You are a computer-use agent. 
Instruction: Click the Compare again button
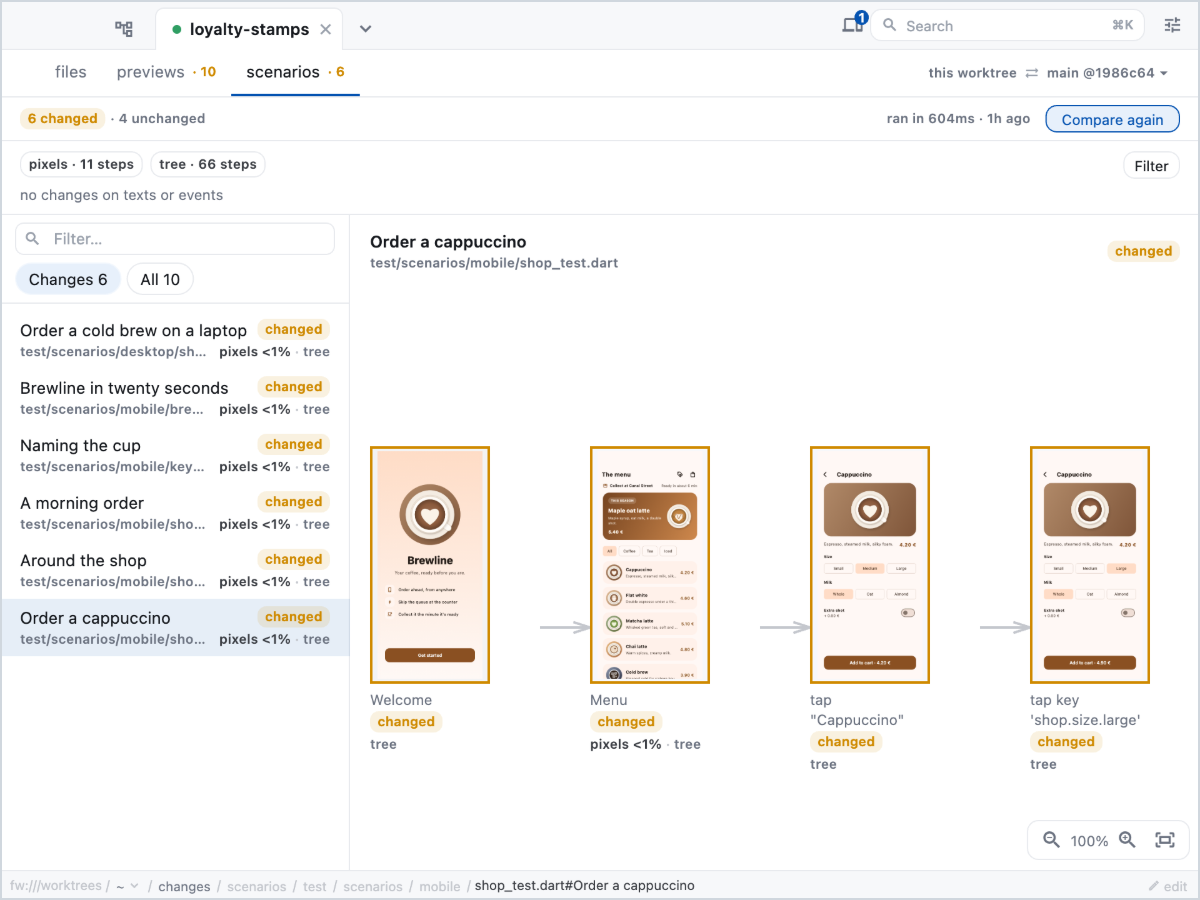pyautogui.click(x=1112, y=119)
